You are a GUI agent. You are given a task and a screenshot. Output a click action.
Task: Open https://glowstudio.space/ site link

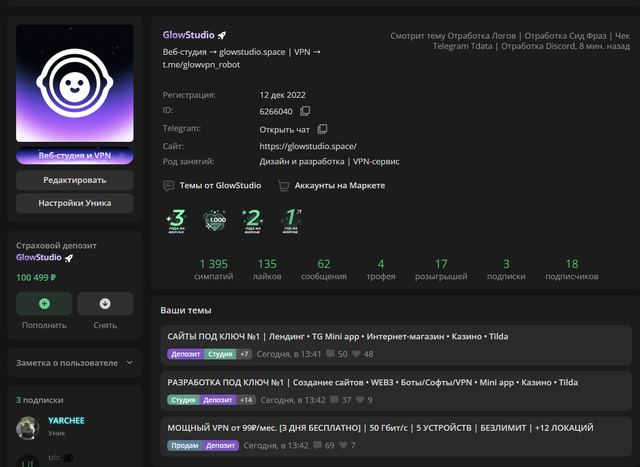click(x=308, y=146)
